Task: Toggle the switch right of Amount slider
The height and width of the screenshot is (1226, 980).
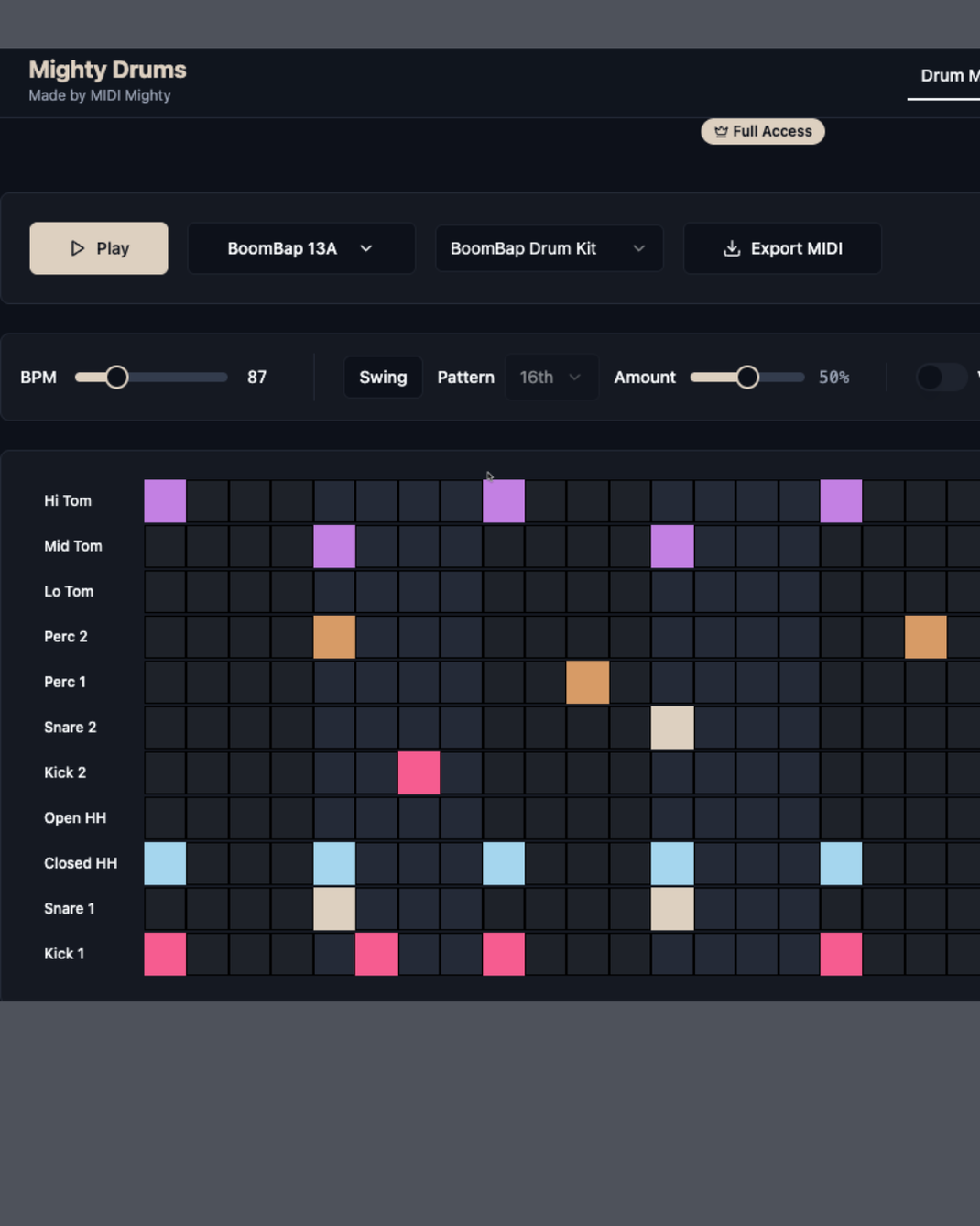Action: point(941,377)
